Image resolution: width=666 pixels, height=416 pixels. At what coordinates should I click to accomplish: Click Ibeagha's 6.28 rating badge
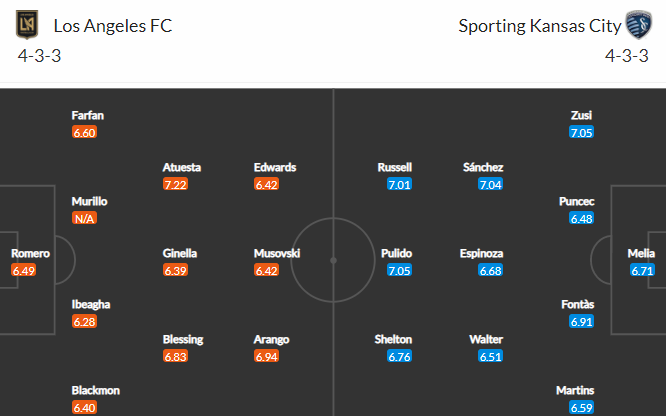coord(85,322)
